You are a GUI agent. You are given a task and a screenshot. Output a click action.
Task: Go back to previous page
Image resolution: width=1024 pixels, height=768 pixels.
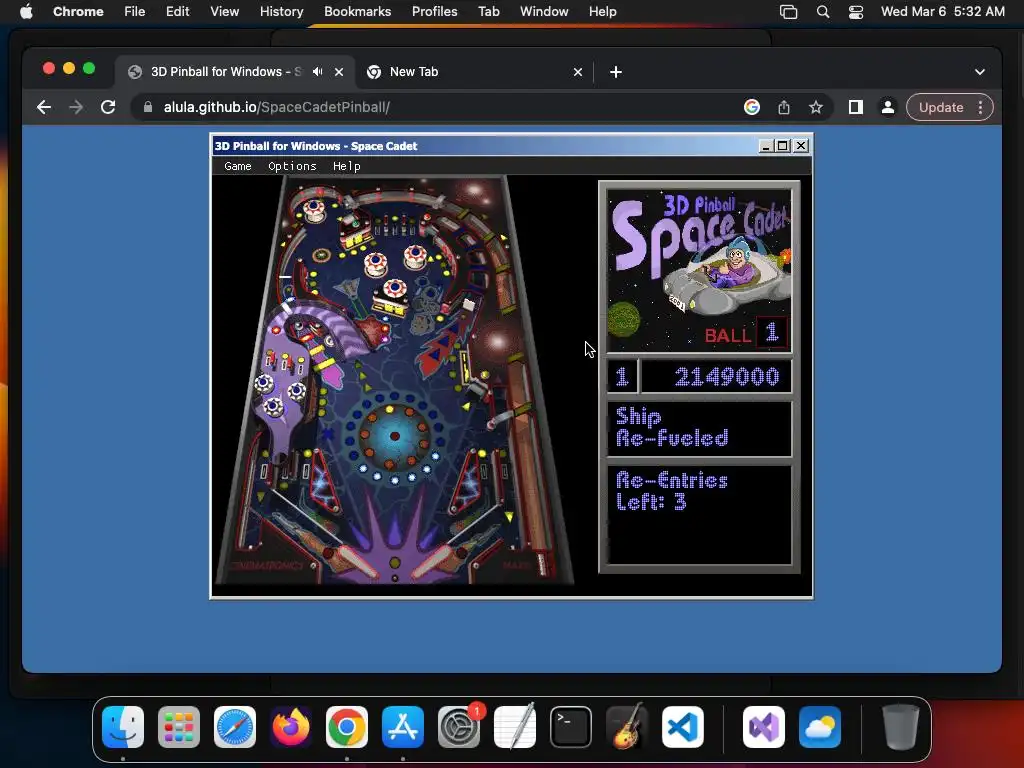(44, 107)
